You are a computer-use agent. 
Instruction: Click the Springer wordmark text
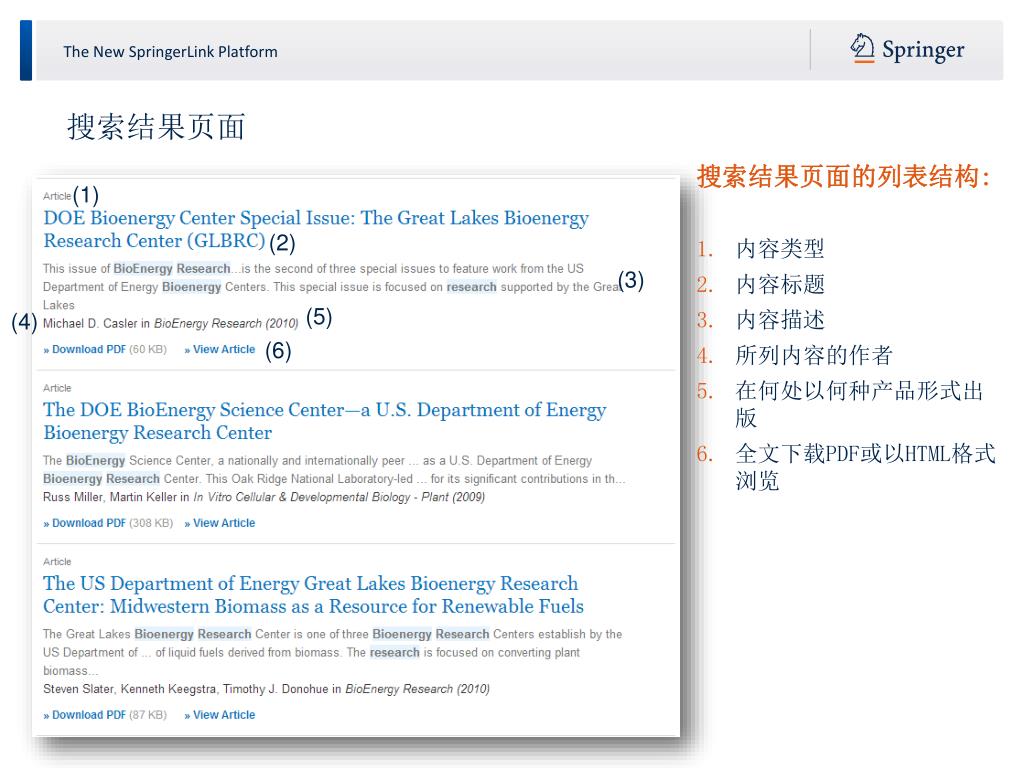(923, 50)
